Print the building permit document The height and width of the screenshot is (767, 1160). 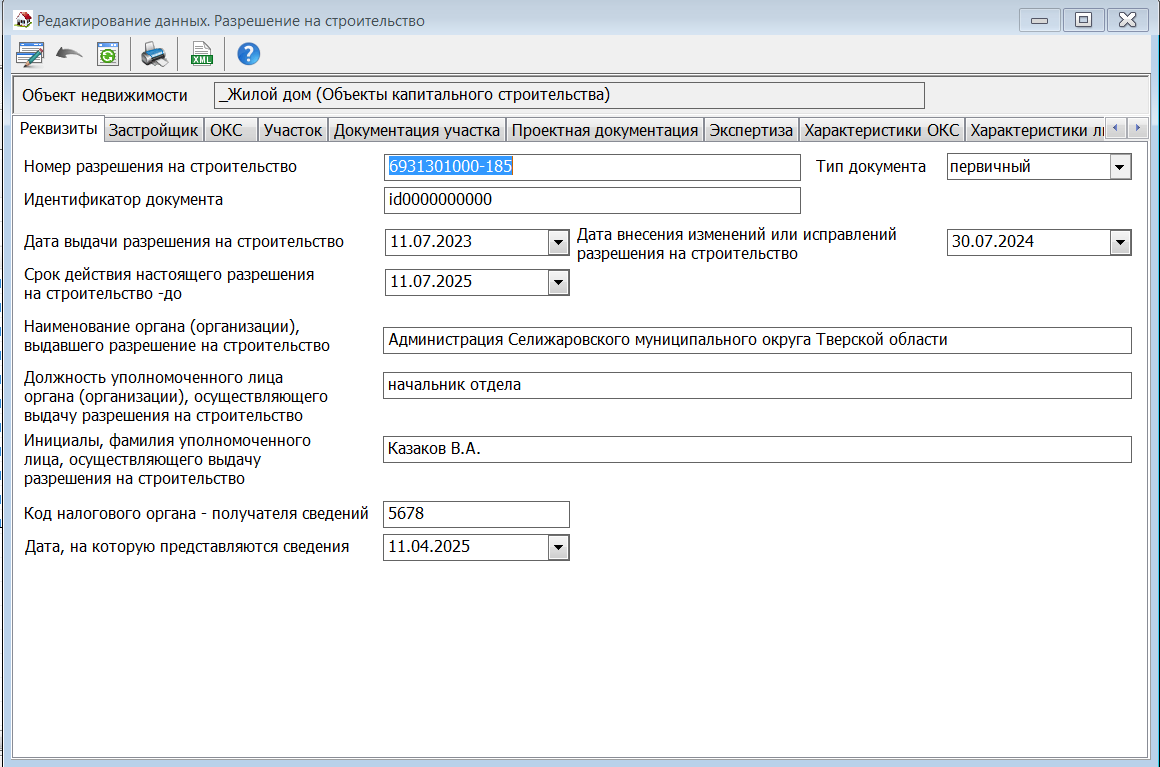[154, 54]
